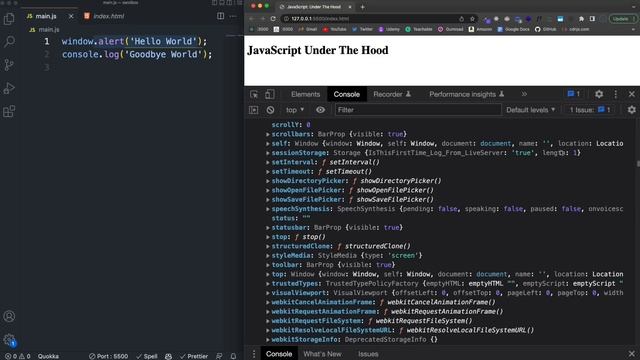Image resolution: width=640 pixels, height=360 pixels.
Task: Close the DevTools panel
Action: 631,94
